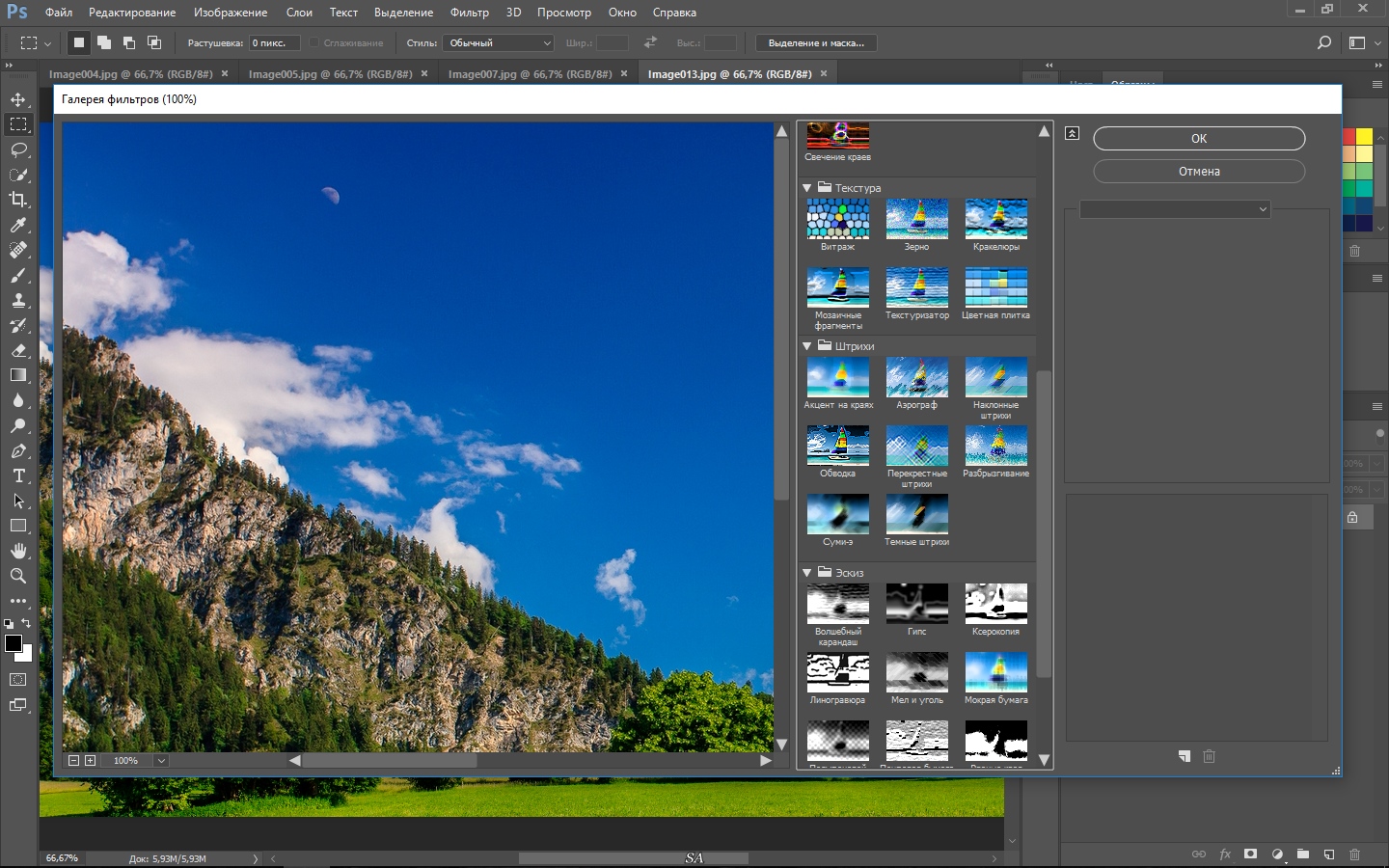The image size is (1389, 868).
Task: Select the Blur tool
Action: (18, 400)
